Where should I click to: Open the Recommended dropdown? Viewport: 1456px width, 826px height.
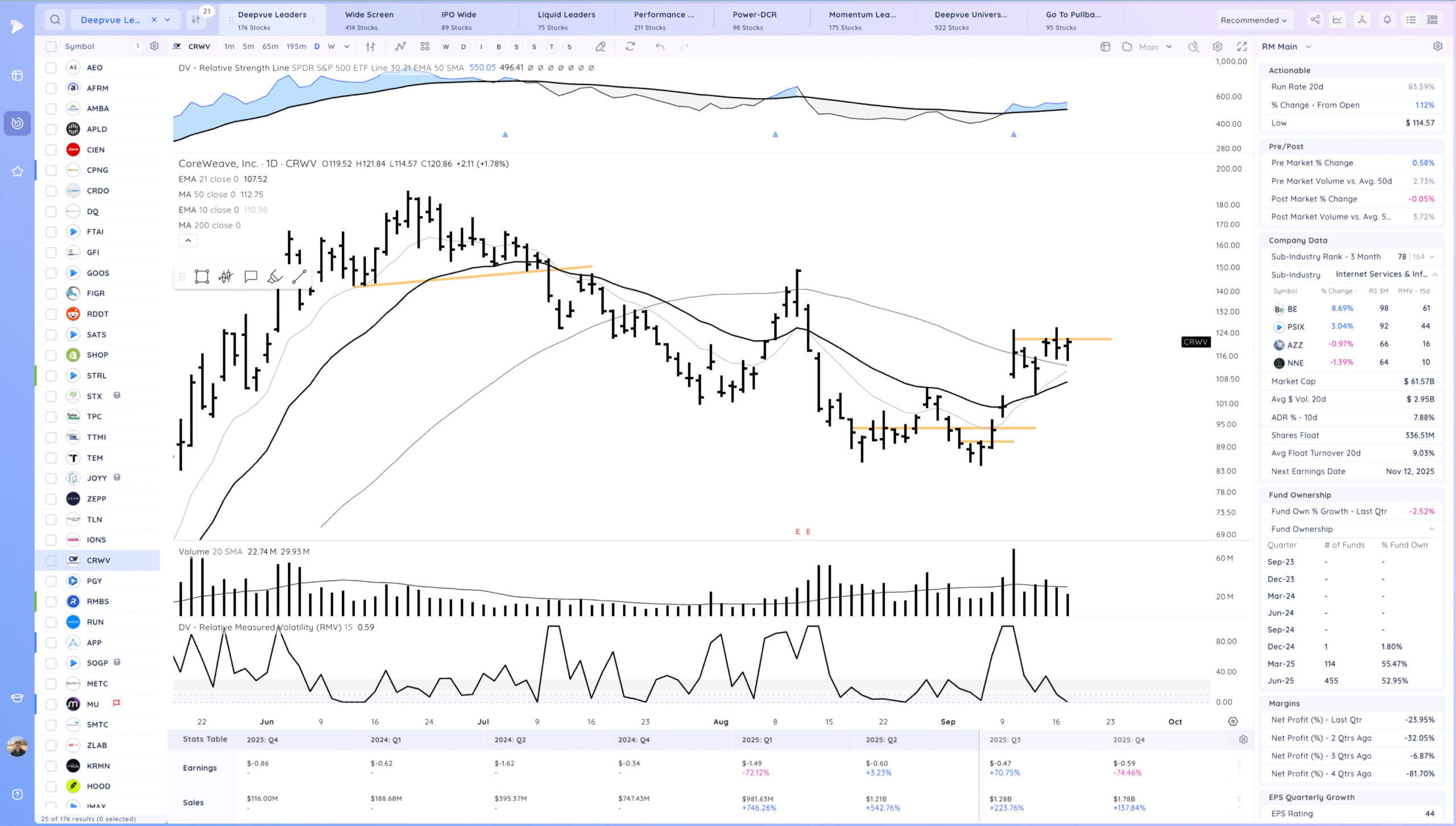pos(1254,20)
